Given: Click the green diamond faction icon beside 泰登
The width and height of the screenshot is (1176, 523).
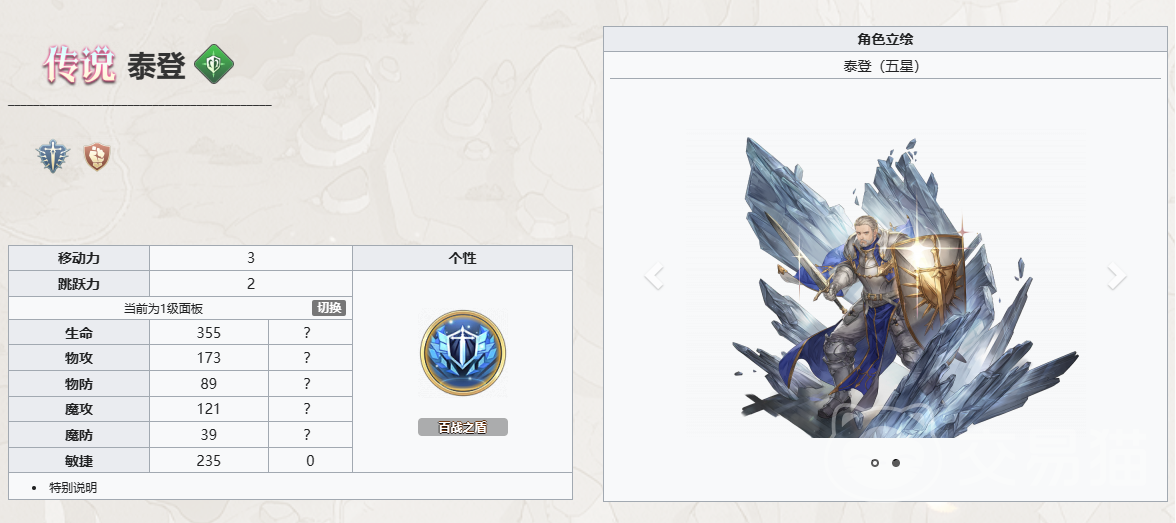Looking at the screenshot, I should [x=214, y=65].
